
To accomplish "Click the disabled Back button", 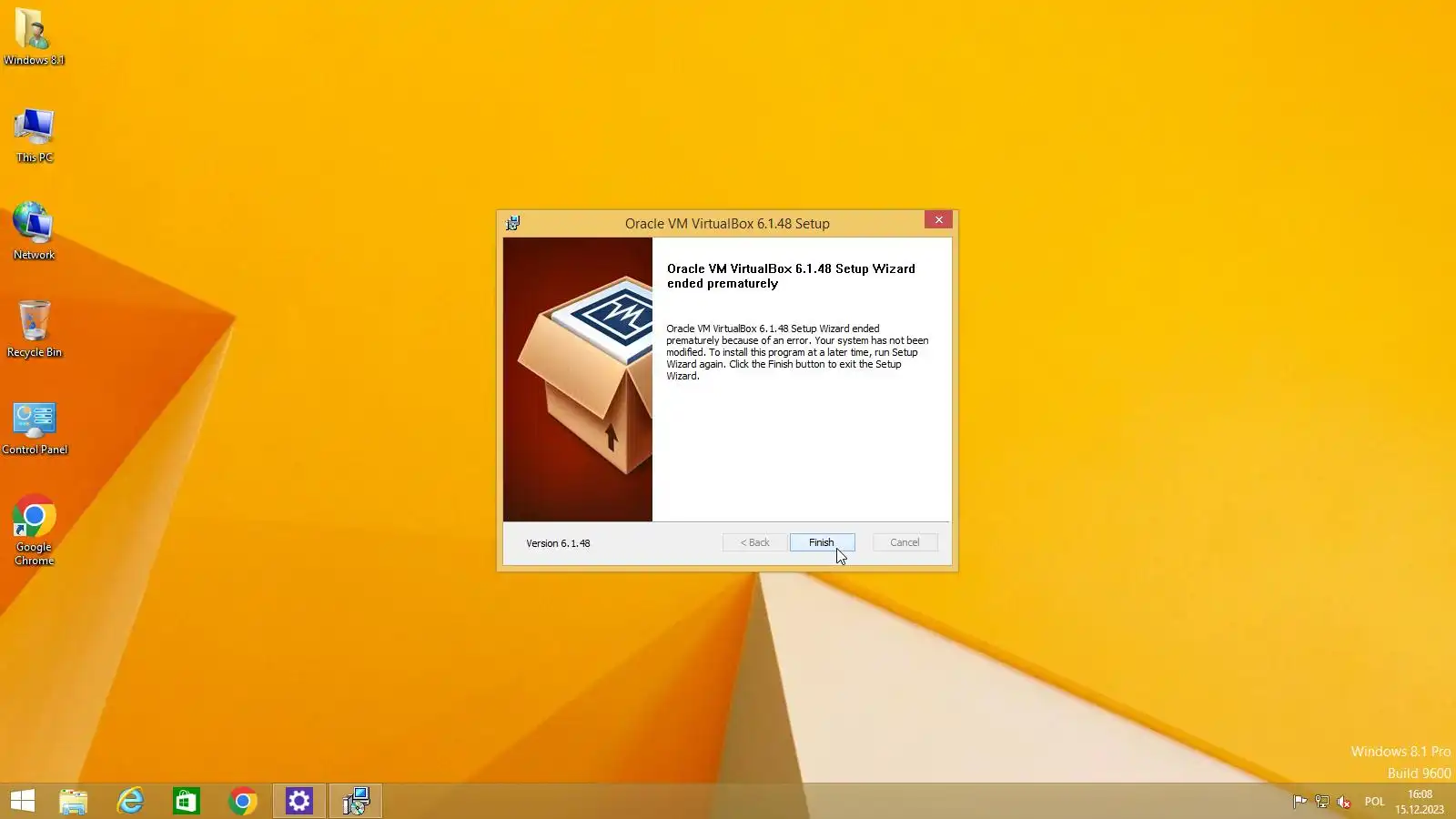I will 754,542.
